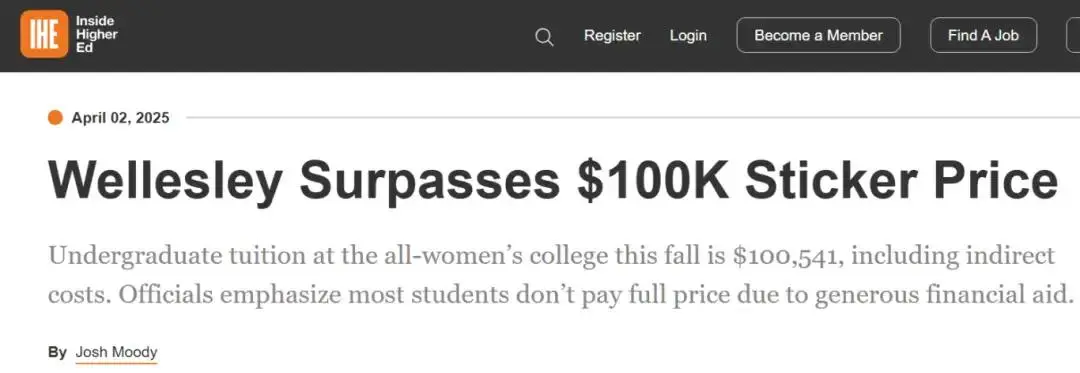
Task: Click Sticker Price in the headline
Action: 901,181
